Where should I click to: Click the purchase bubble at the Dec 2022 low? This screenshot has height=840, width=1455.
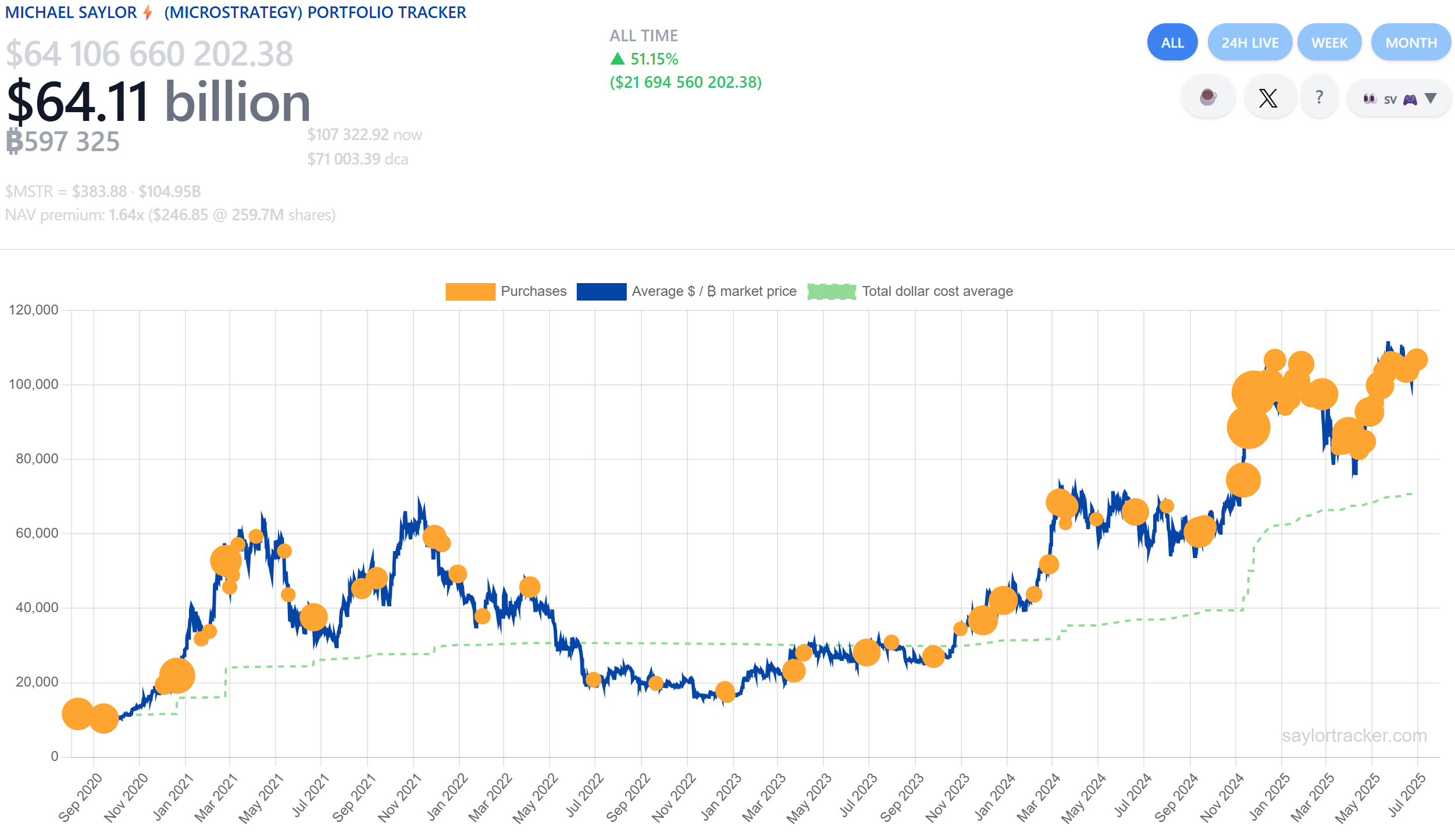click(725, 692)
